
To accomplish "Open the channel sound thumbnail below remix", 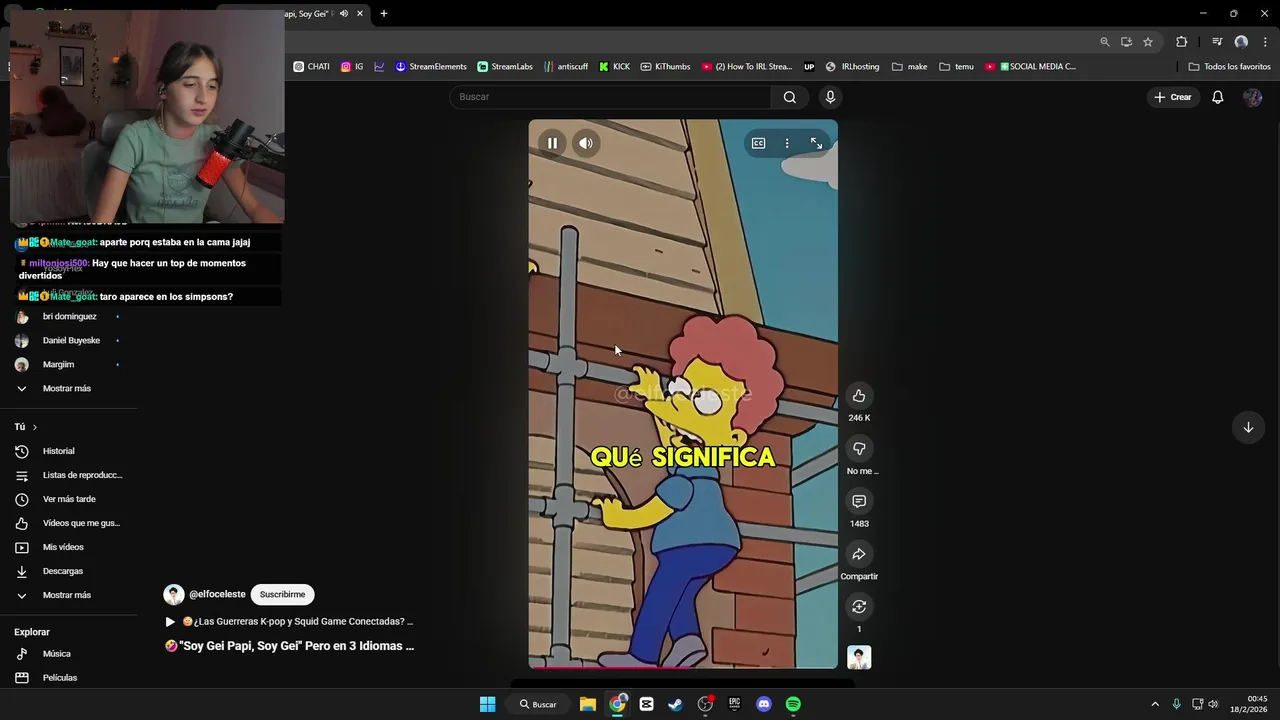I will [859, 657].
